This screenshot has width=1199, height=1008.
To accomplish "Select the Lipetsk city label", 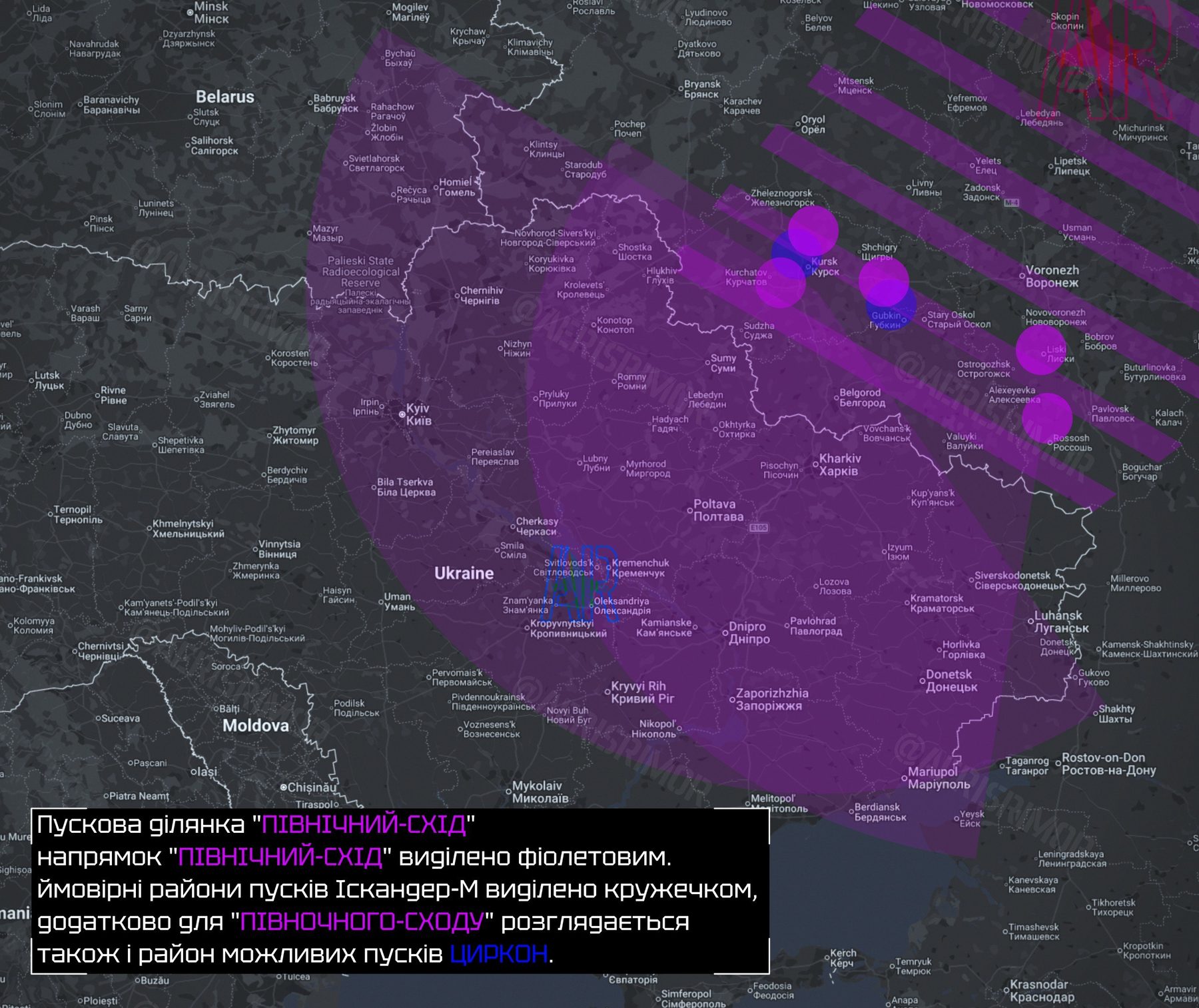I will tap(1071, 166).
